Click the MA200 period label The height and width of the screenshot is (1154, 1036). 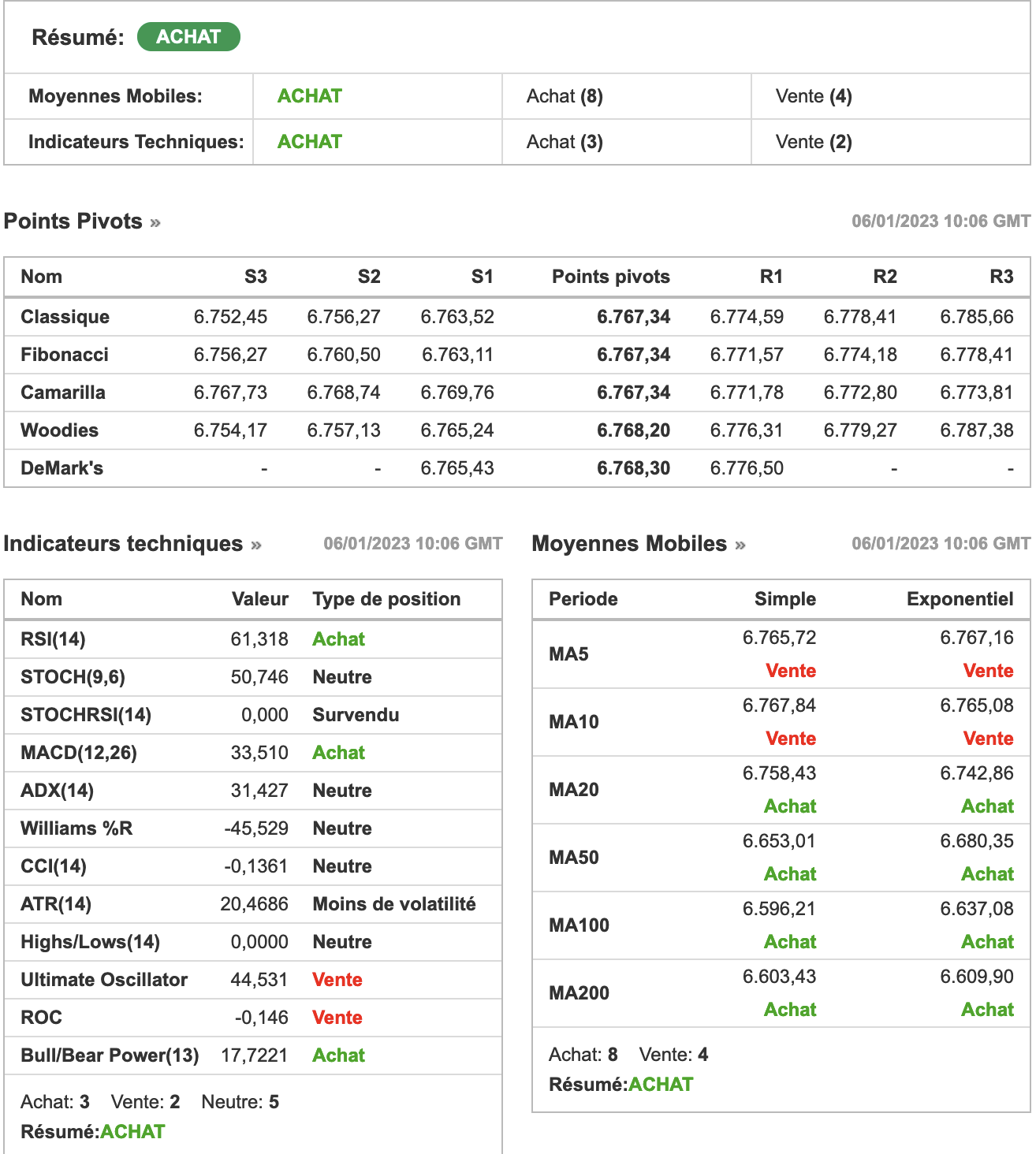pos(579,993)
